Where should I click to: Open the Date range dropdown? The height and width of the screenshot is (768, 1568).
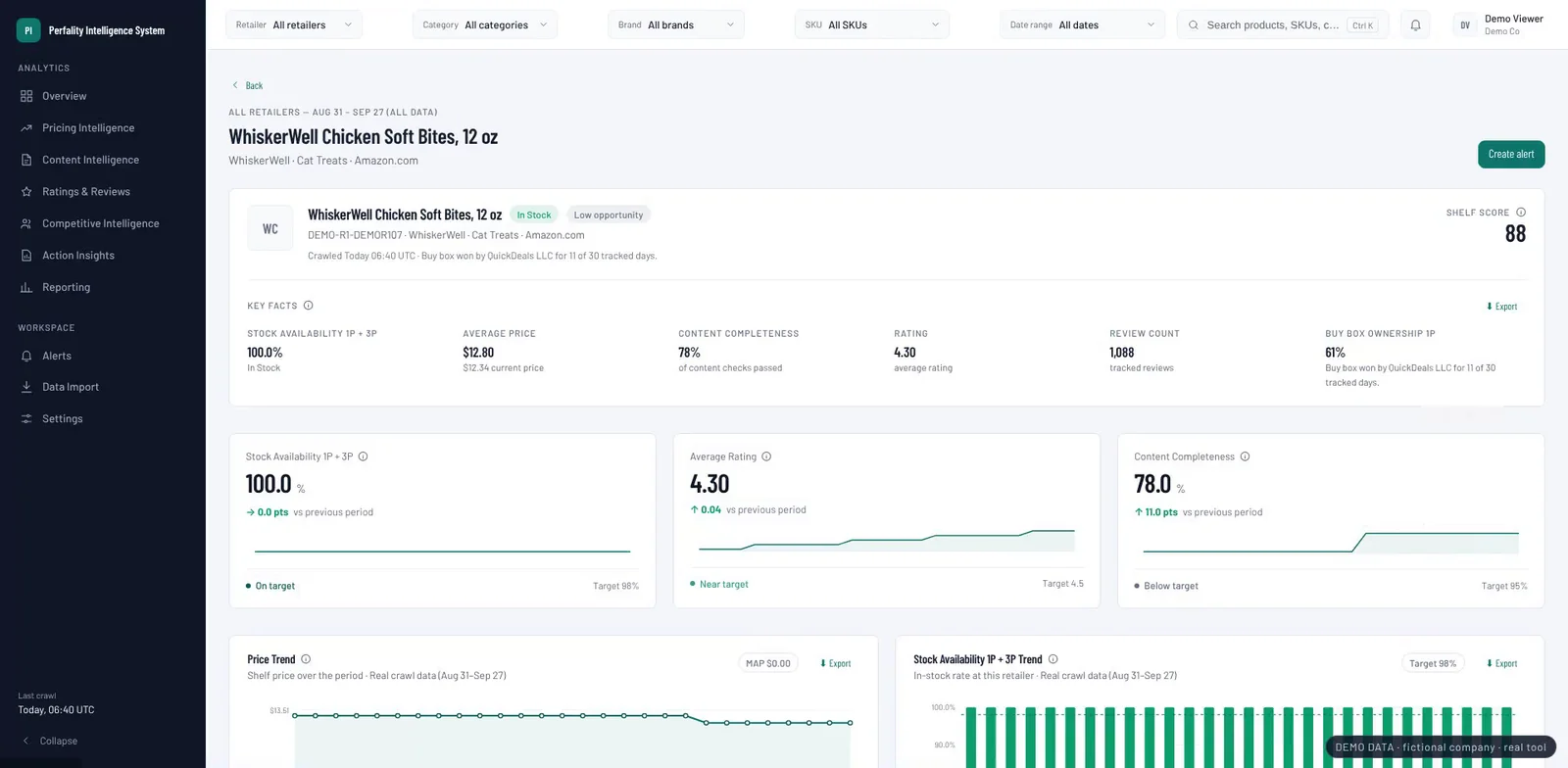click(1083, 24)
